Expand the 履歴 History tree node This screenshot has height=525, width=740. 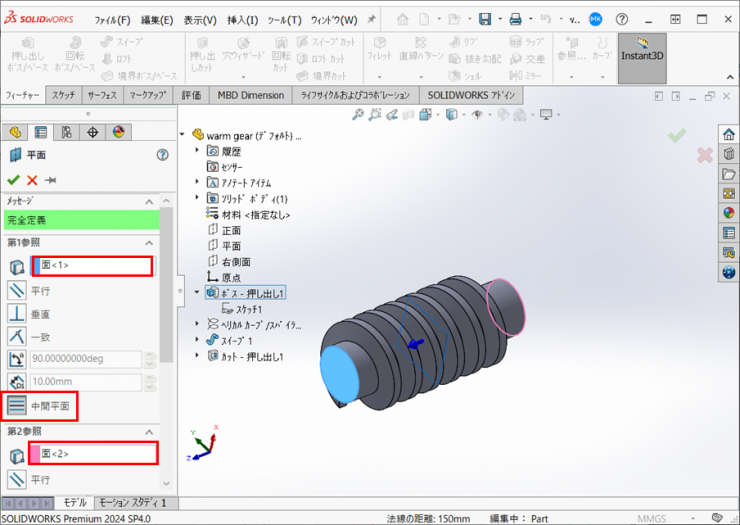[197, 151]
